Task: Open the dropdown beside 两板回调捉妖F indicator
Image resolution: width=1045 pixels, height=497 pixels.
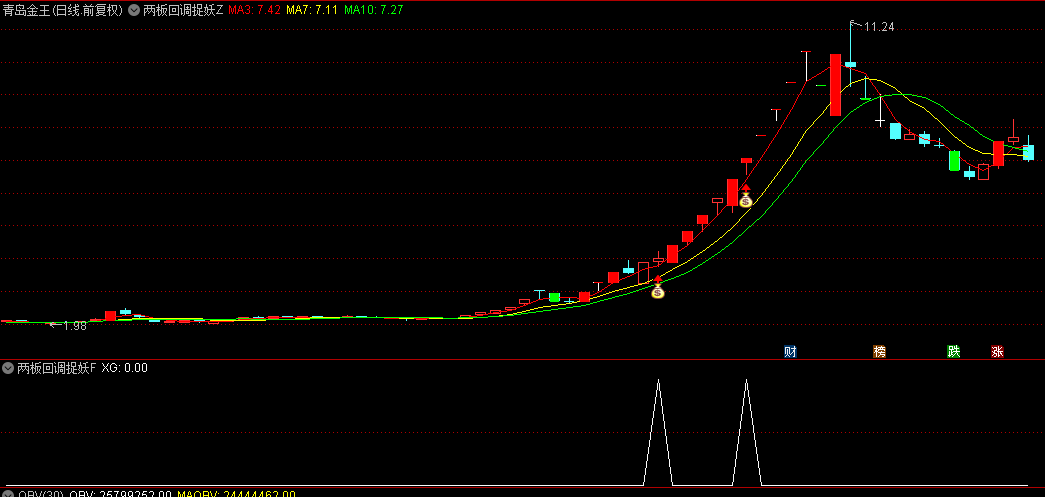Action: 8,368
